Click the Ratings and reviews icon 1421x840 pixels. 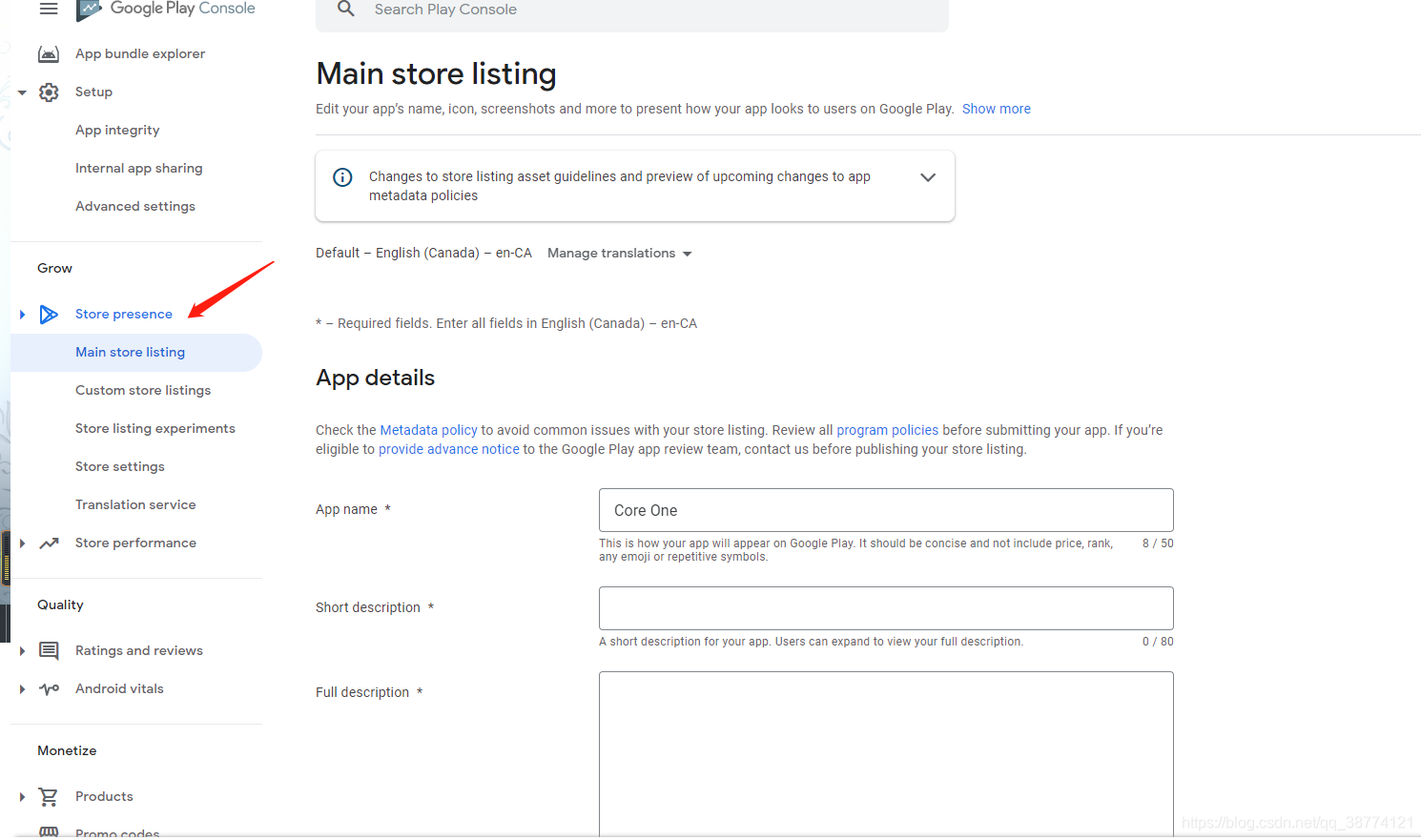pos(49,650)
